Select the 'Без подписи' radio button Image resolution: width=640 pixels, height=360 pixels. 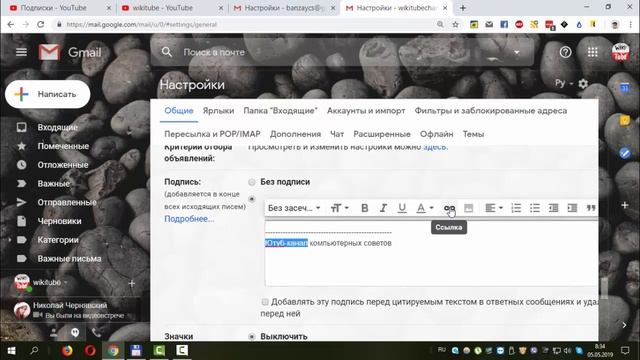click(252, 182)
